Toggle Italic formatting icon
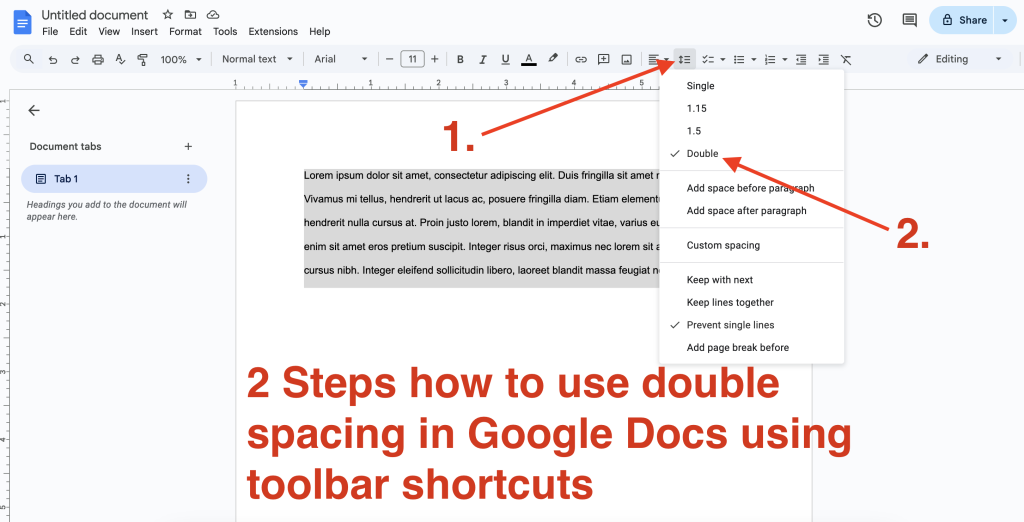This screenshot has width=1024, height=522. [483, 59]
